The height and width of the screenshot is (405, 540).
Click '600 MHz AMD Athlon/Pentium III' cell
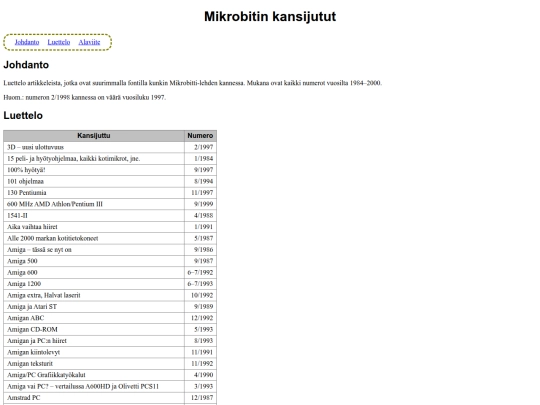(94, 204)
